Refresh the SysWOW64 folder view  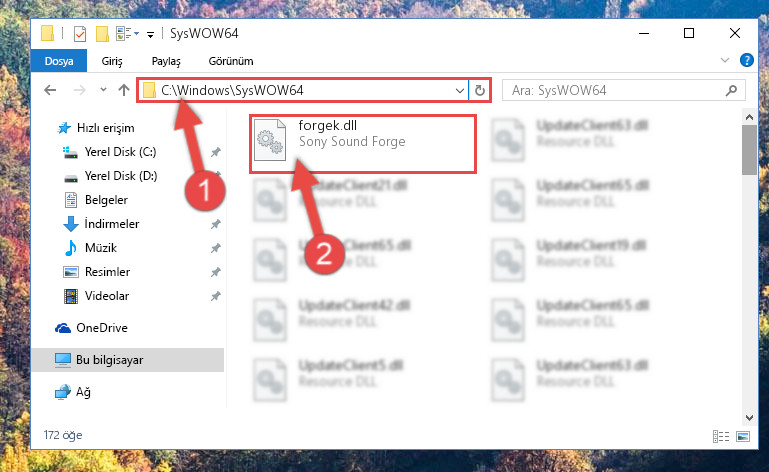480,90
